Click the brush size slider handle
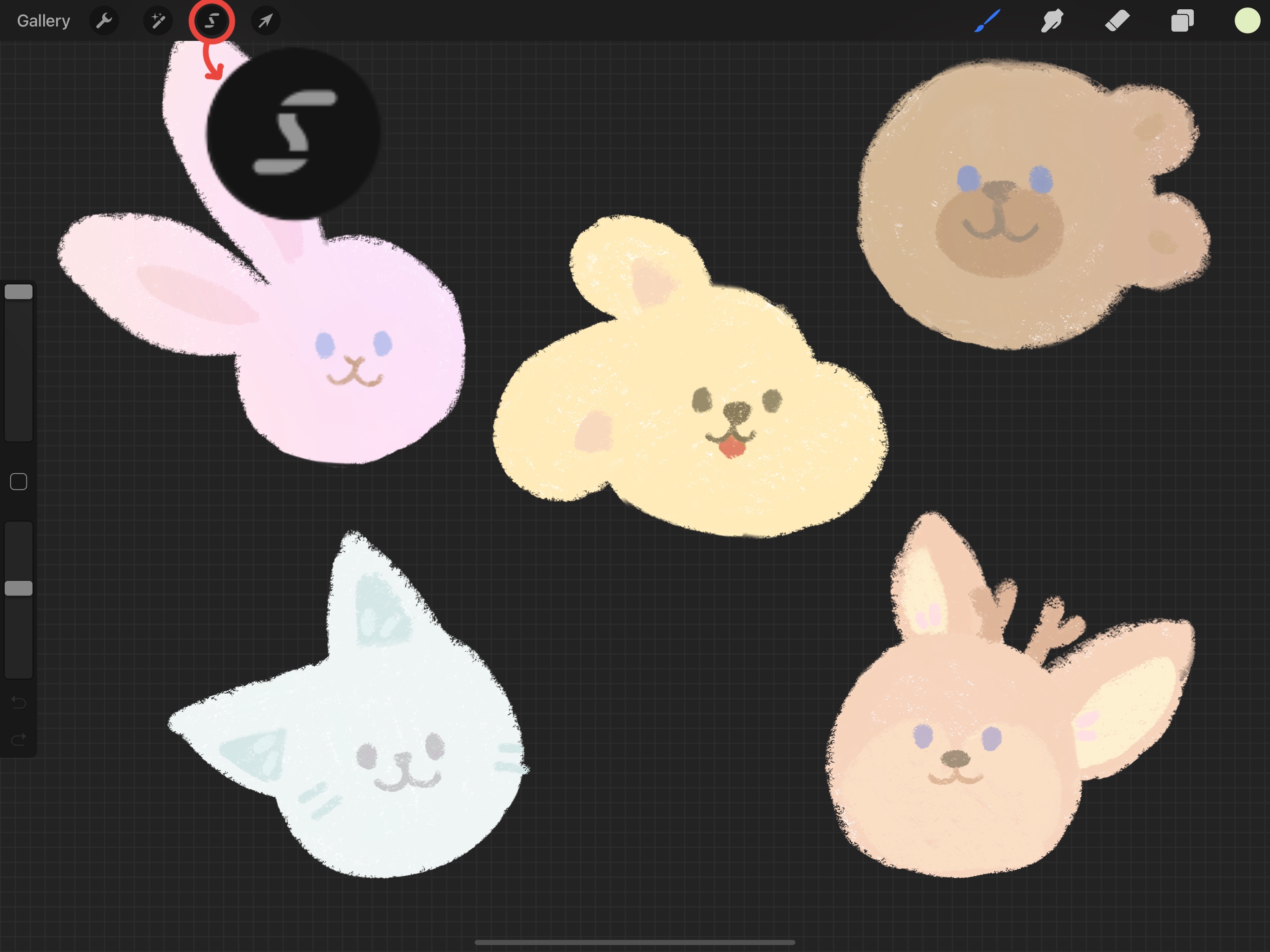 pyautogui.click(x=19, y=291)
